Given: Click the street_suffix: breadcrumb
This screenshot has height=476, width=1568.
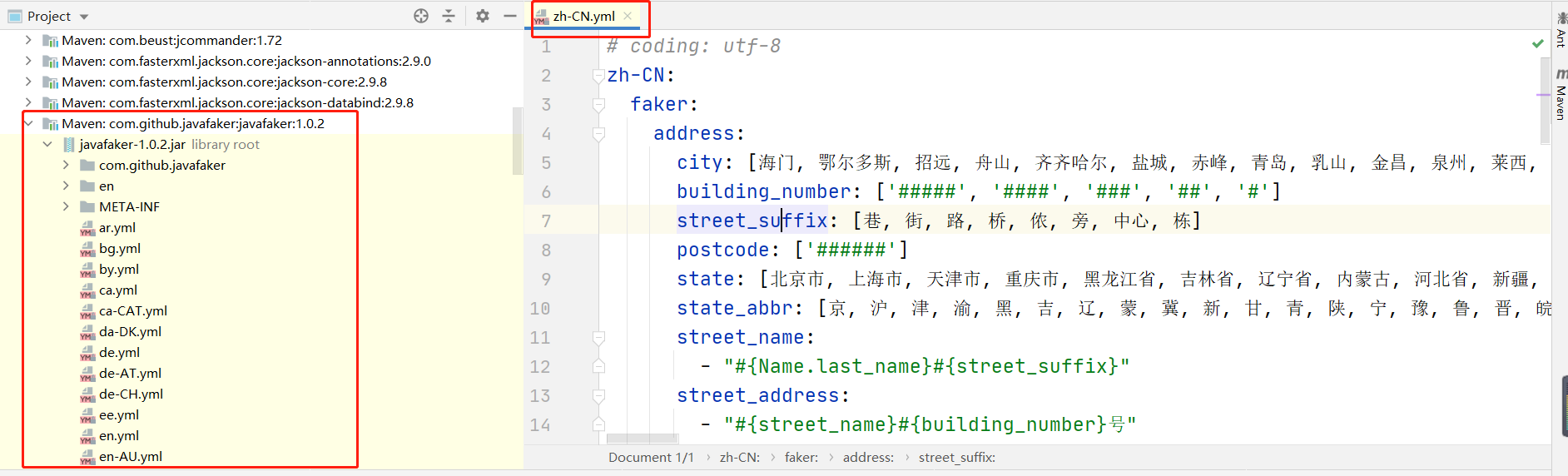Looking at the screenshot, I should tap(956, 458).
